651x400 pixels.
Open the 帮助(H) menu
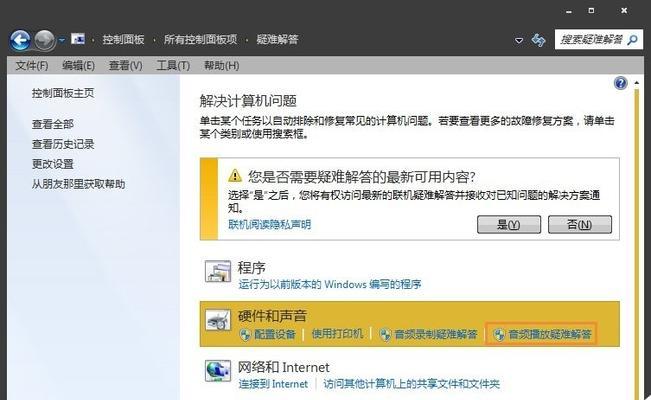pyautogui.click(x=221, y=65)
